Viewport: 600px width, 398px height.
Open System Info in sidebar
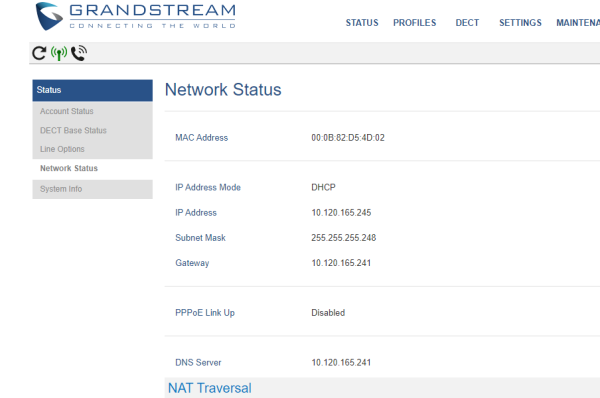61,189
